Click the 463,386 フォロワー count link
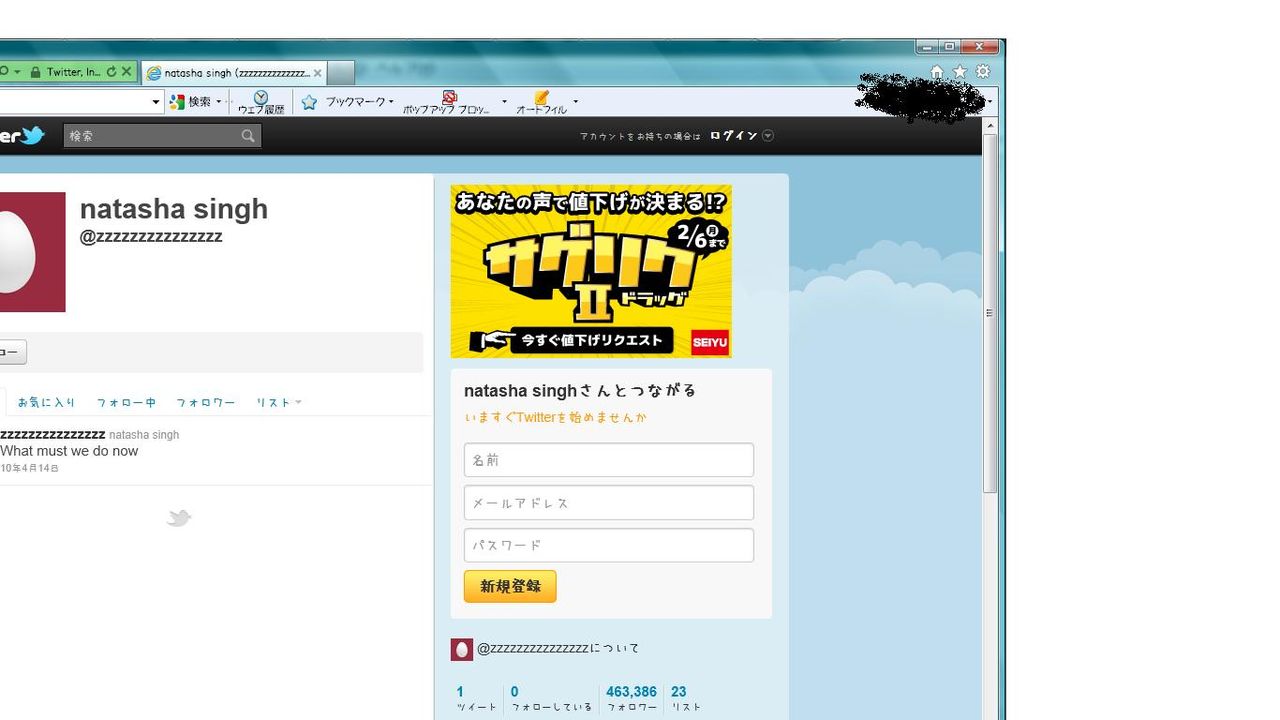 point(631,698)
